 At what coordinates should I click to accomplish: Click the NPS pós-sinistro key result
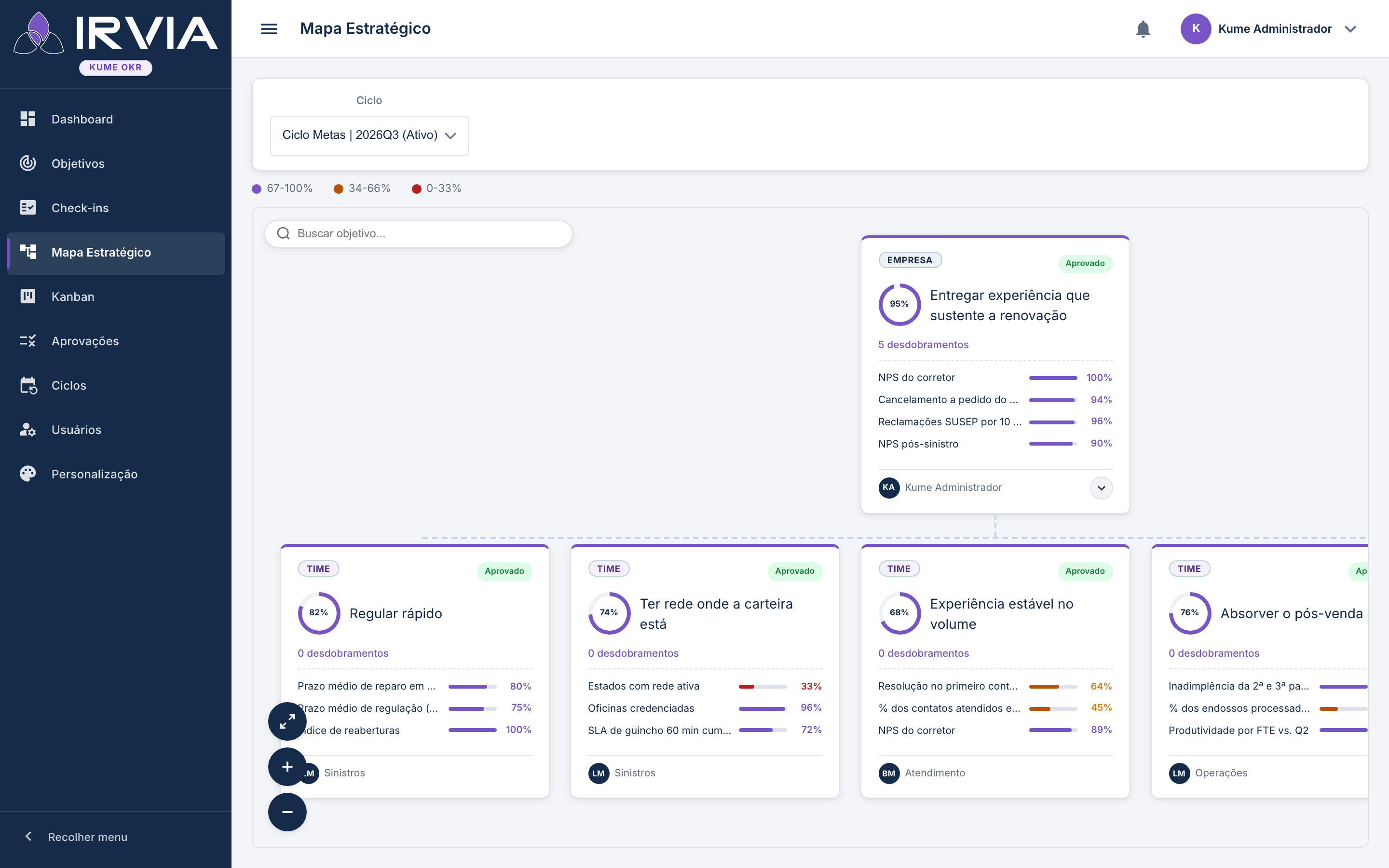994,444
